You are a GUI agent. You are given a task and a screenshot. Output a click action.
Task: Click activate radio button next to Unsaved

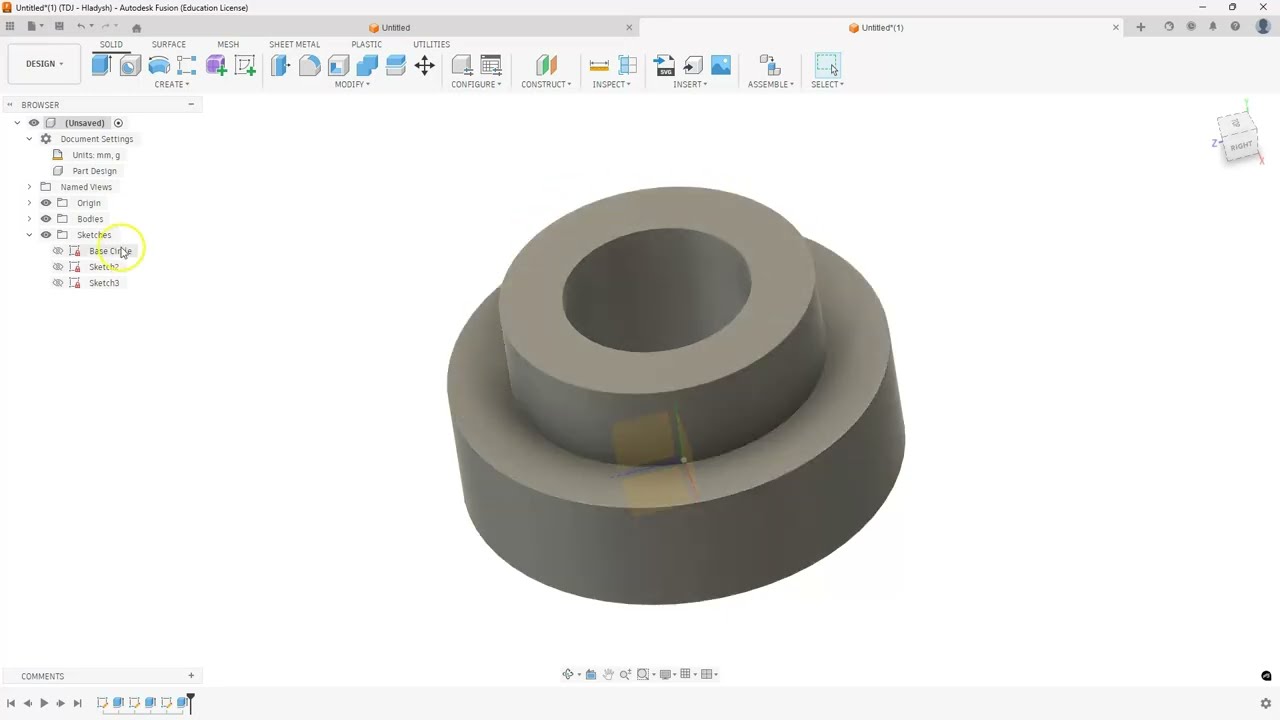click(118, 123)
